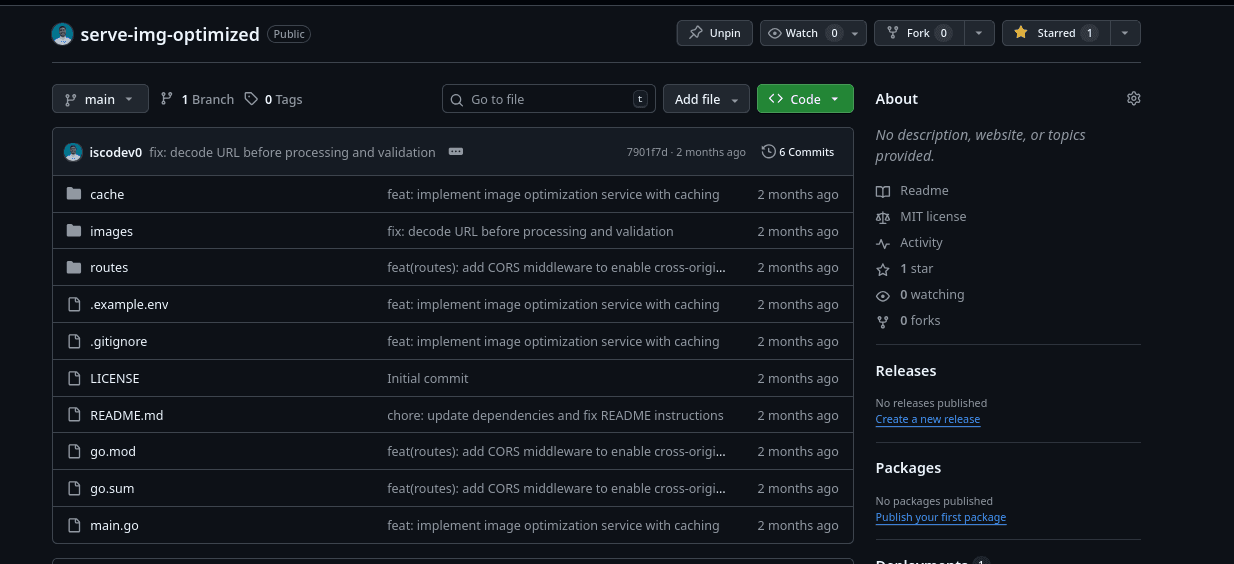1234x564 pixels.
Task: Open the MIT license link
Action: [932, 217]
